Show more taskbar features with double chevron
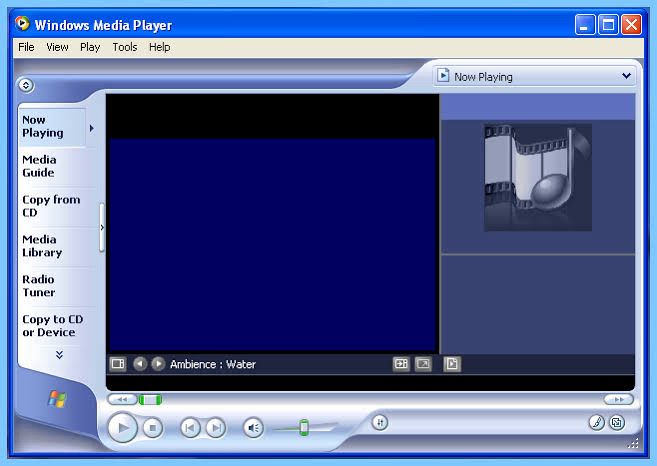Viewport: 657px width, 466px height. [x=59, y=355]
